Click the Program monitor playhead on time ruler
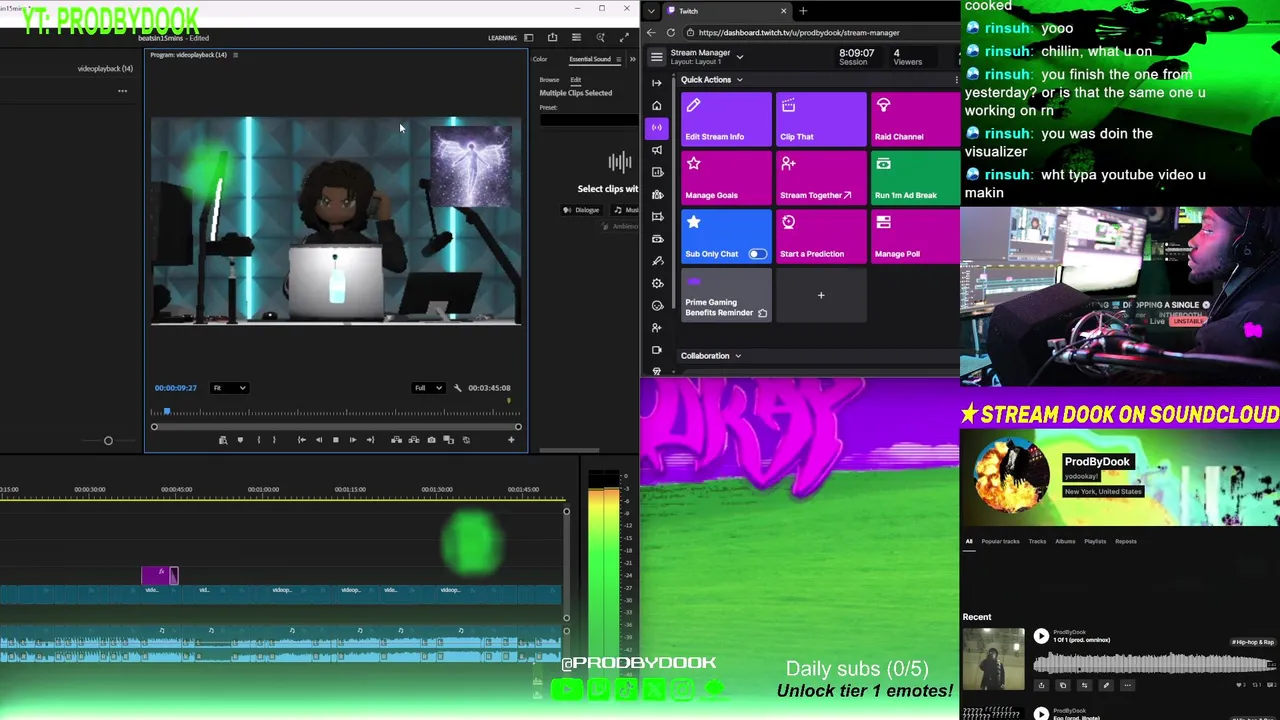This screenshot has width=1280, height=720. [x=167, y=411]
